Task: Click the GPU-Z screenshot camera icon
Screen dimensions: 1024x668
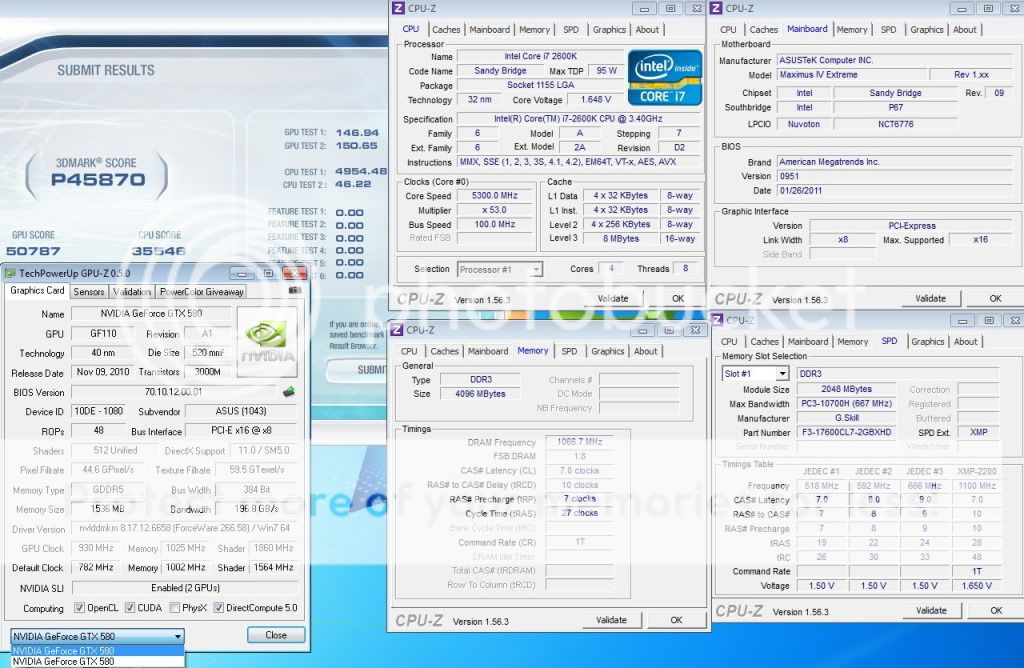Action: tap(294, 291)
